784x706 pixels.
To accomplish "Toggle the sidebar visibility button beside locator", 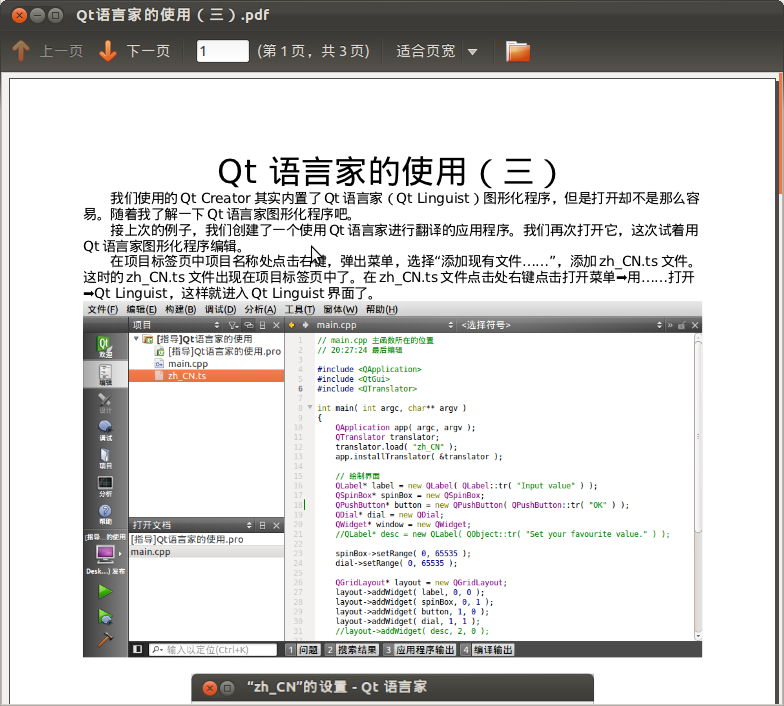I will pos(138,649).
